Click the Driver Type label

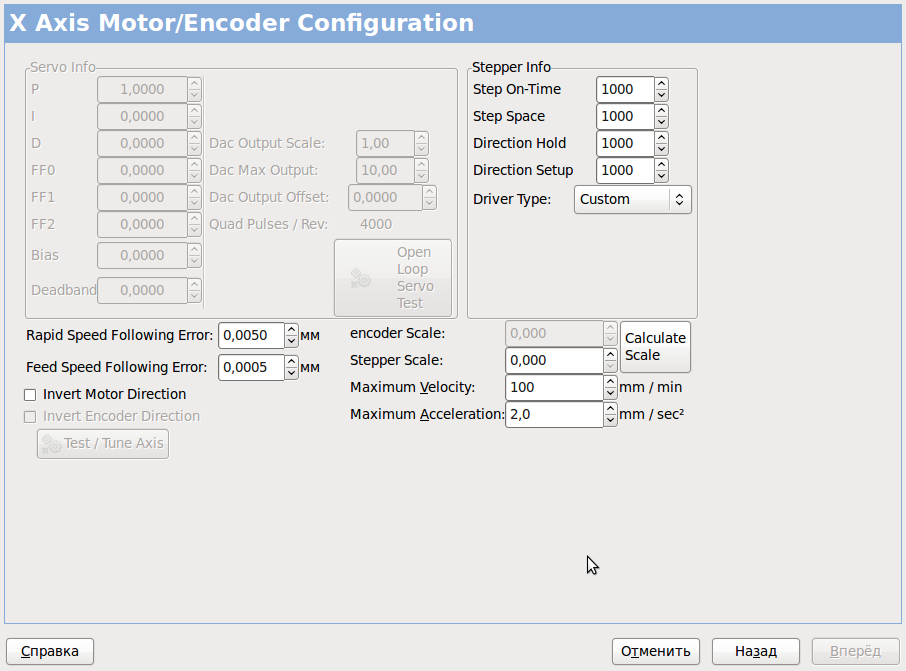(x=512, y=199)
